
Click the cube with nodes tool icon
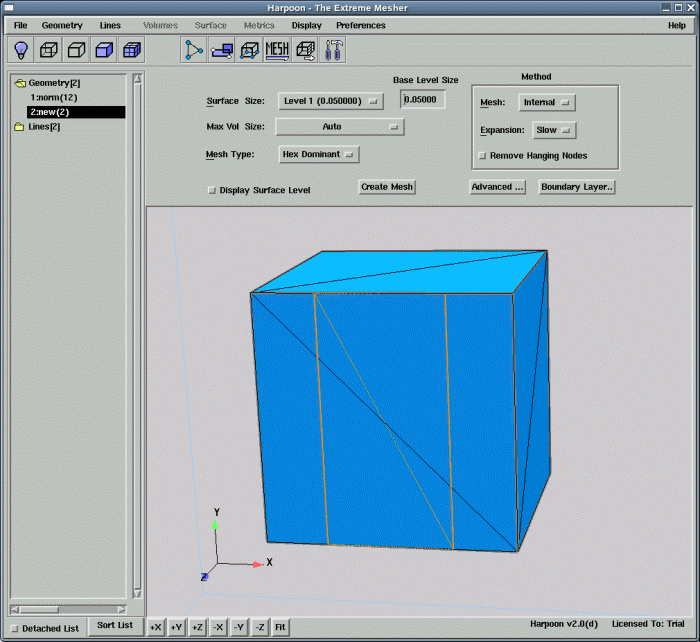pyautogui.click(x=249, y=50)
